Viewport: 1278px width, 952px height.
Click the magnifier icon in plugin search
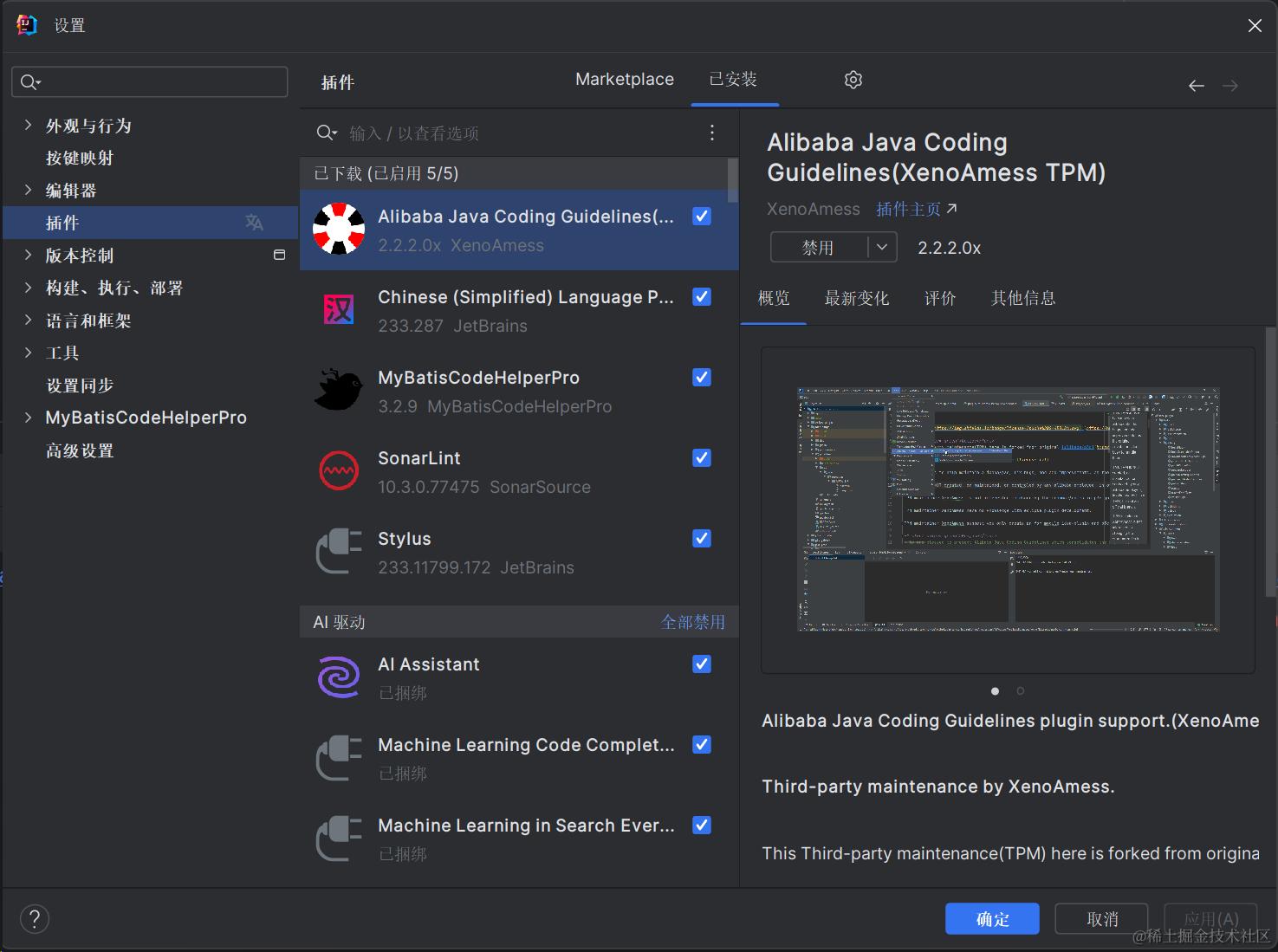[x=327, y=133]
